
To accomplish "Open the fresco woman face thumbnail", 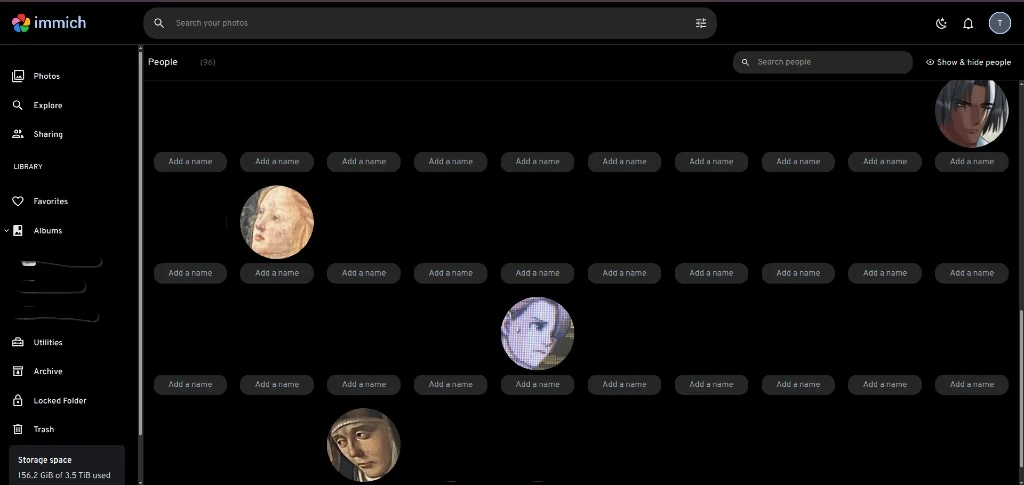I will (277, 222).
